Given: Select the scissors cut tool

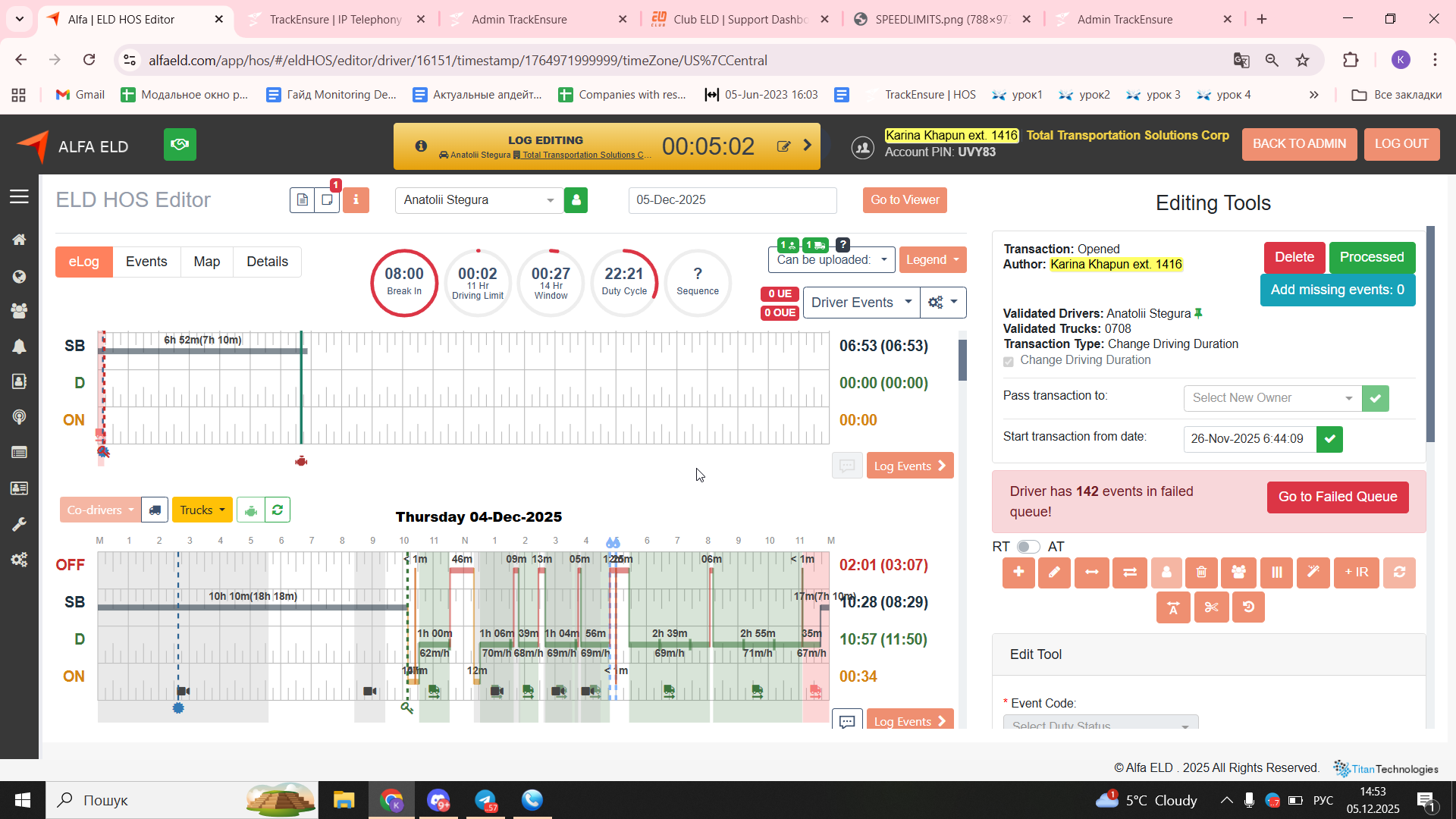Looking at the screenshot, I should 1211,607.
